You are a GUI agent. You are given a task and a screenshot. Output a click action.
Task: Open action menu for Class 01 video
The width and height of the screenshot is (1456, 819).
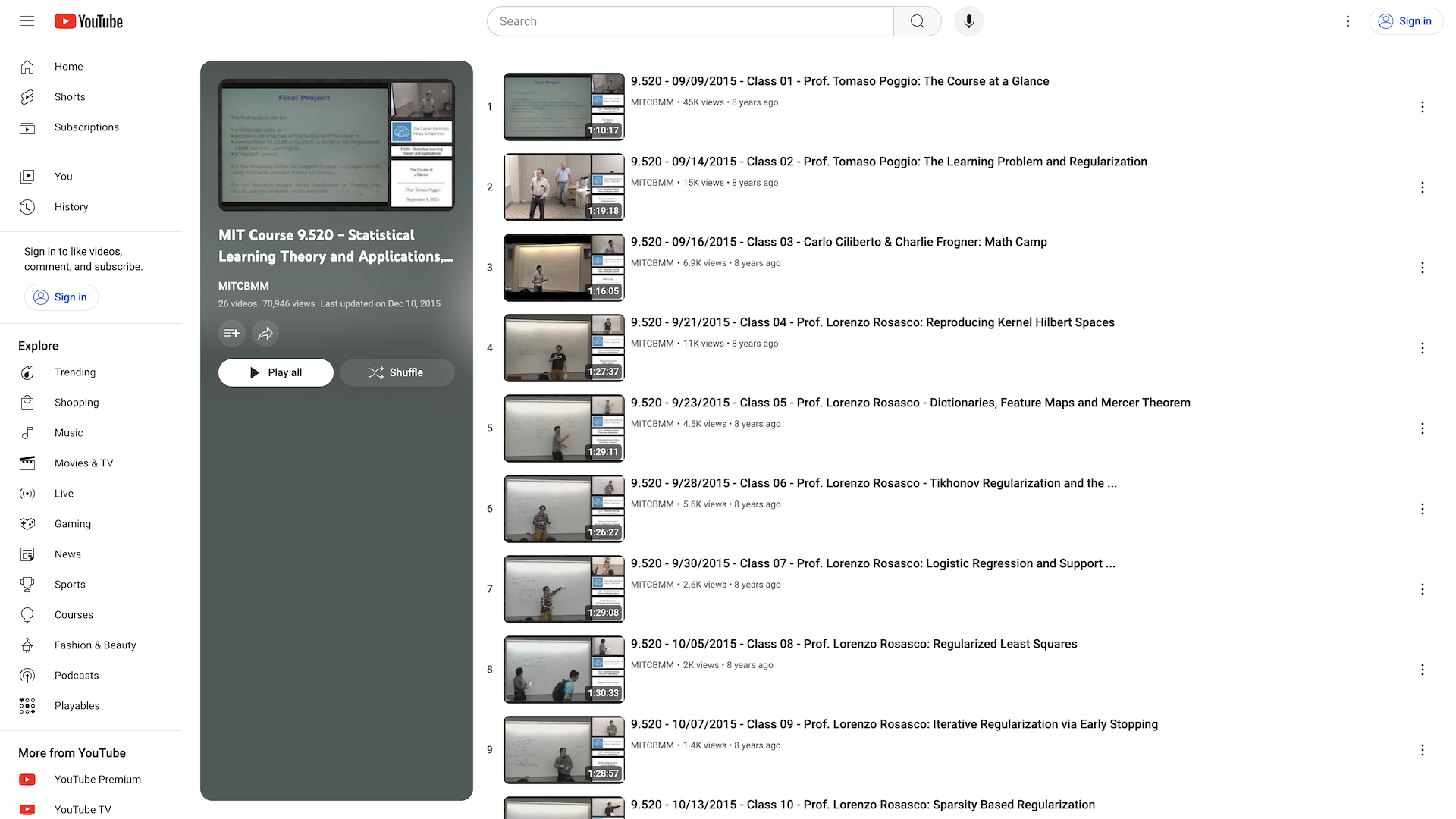click(x=1423, y=107)
